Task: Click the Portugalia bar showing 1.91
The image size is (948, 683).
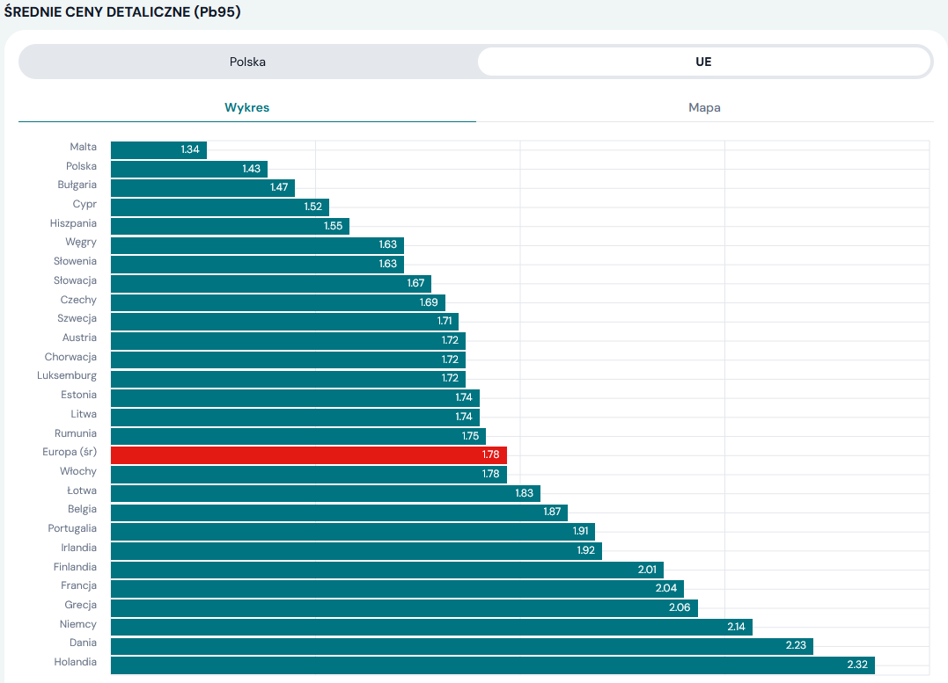Action: (353, 531)
